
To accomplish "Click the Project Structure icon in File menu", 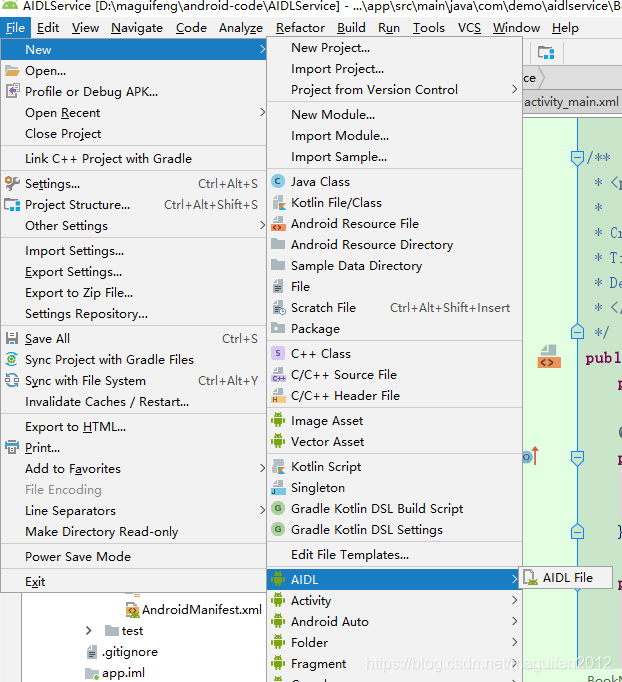I will click(12, 204).
